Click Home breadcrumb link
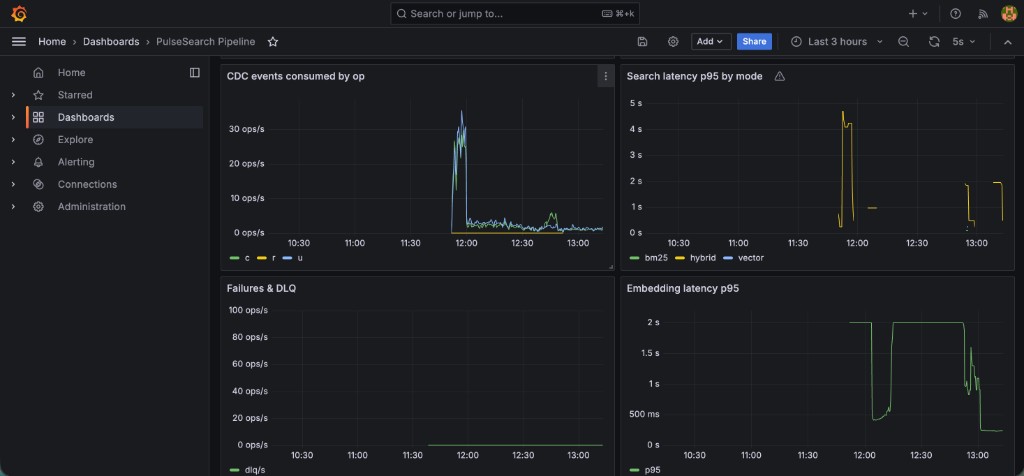This screenshot has height=476, width=1024. click(52, 42)
